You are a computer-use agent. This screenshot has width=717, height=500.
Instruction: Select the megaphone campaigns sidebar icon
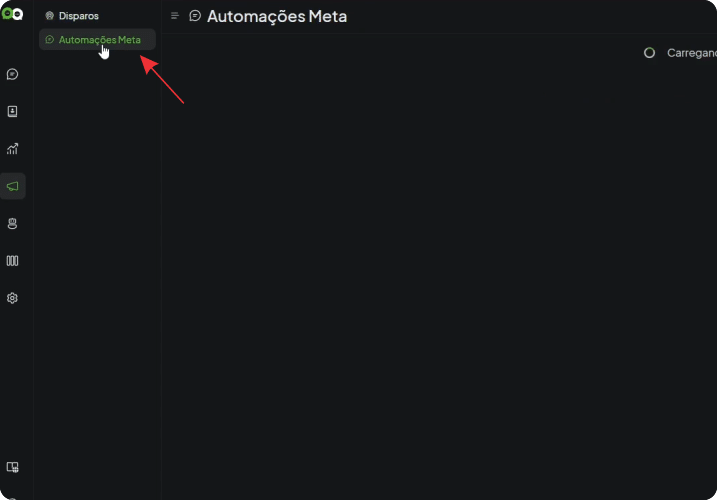13,186
